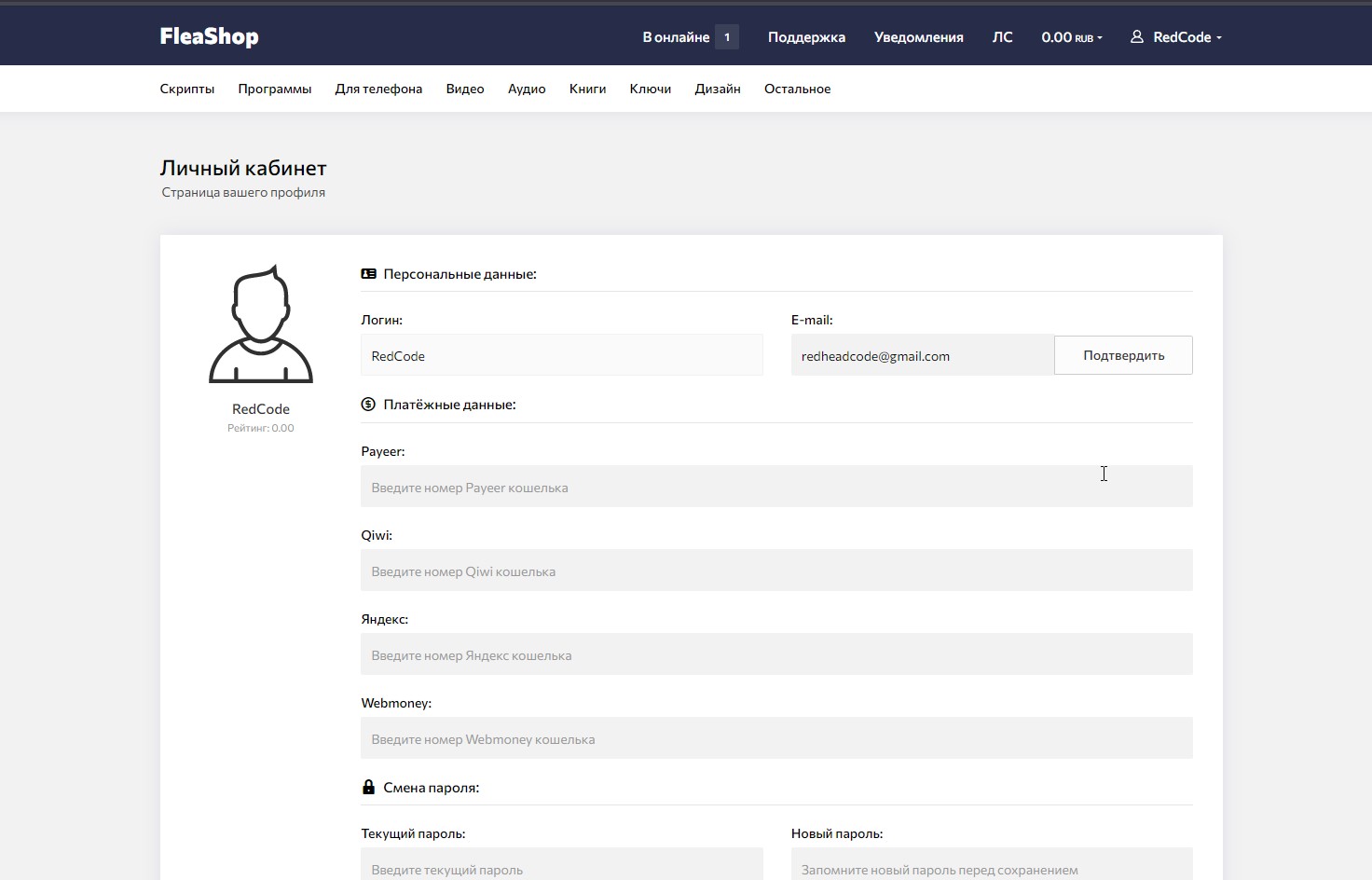Click the Персональные данные section title
This screenshot has width=1372, height=880.
(460, 274)
